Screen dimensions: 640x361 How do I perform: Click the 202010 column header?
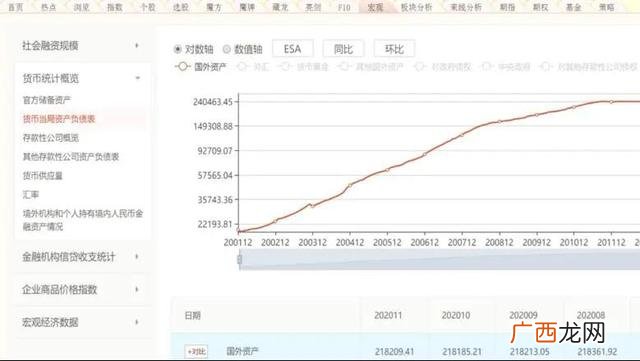point(456,315)
